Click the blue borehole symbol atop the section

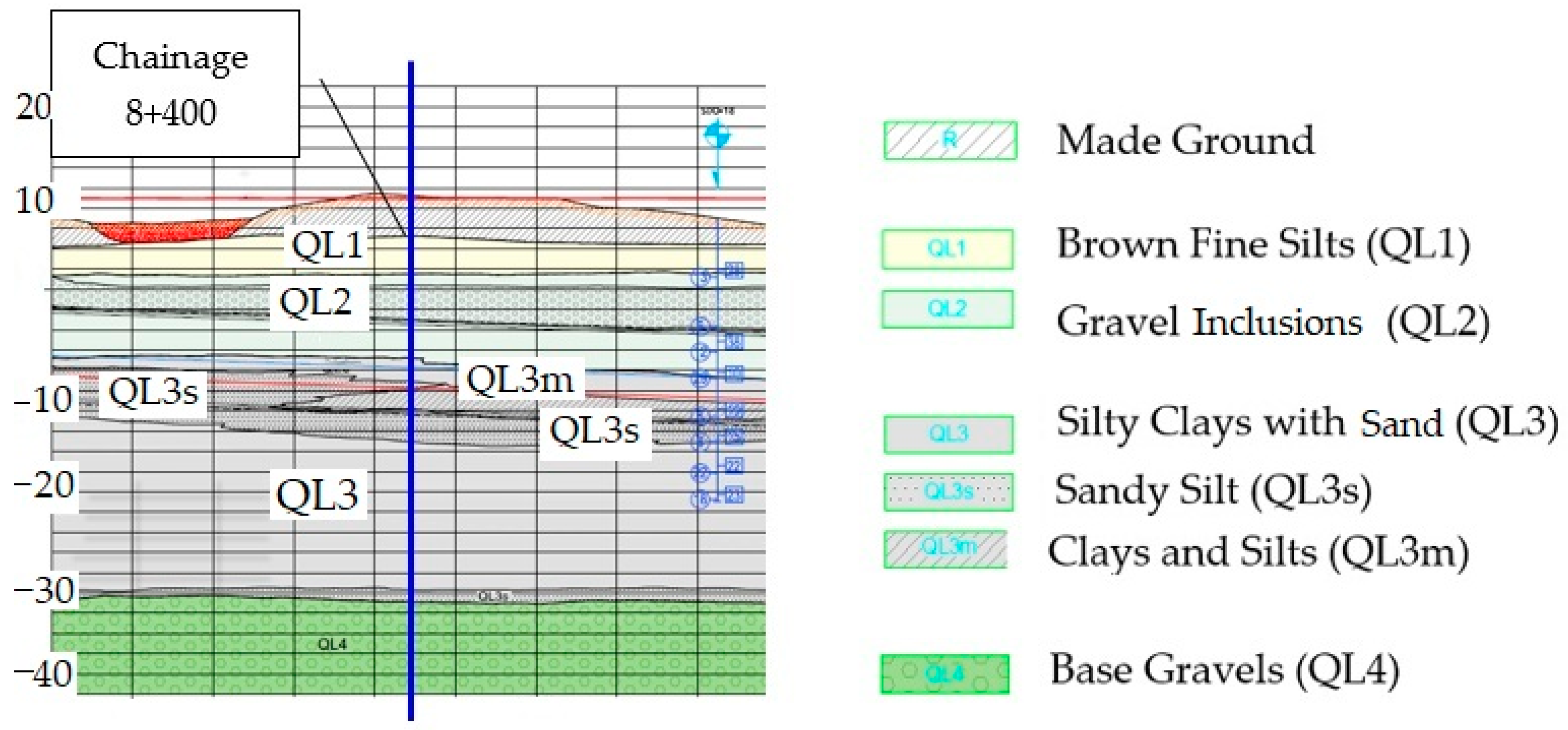717,135
